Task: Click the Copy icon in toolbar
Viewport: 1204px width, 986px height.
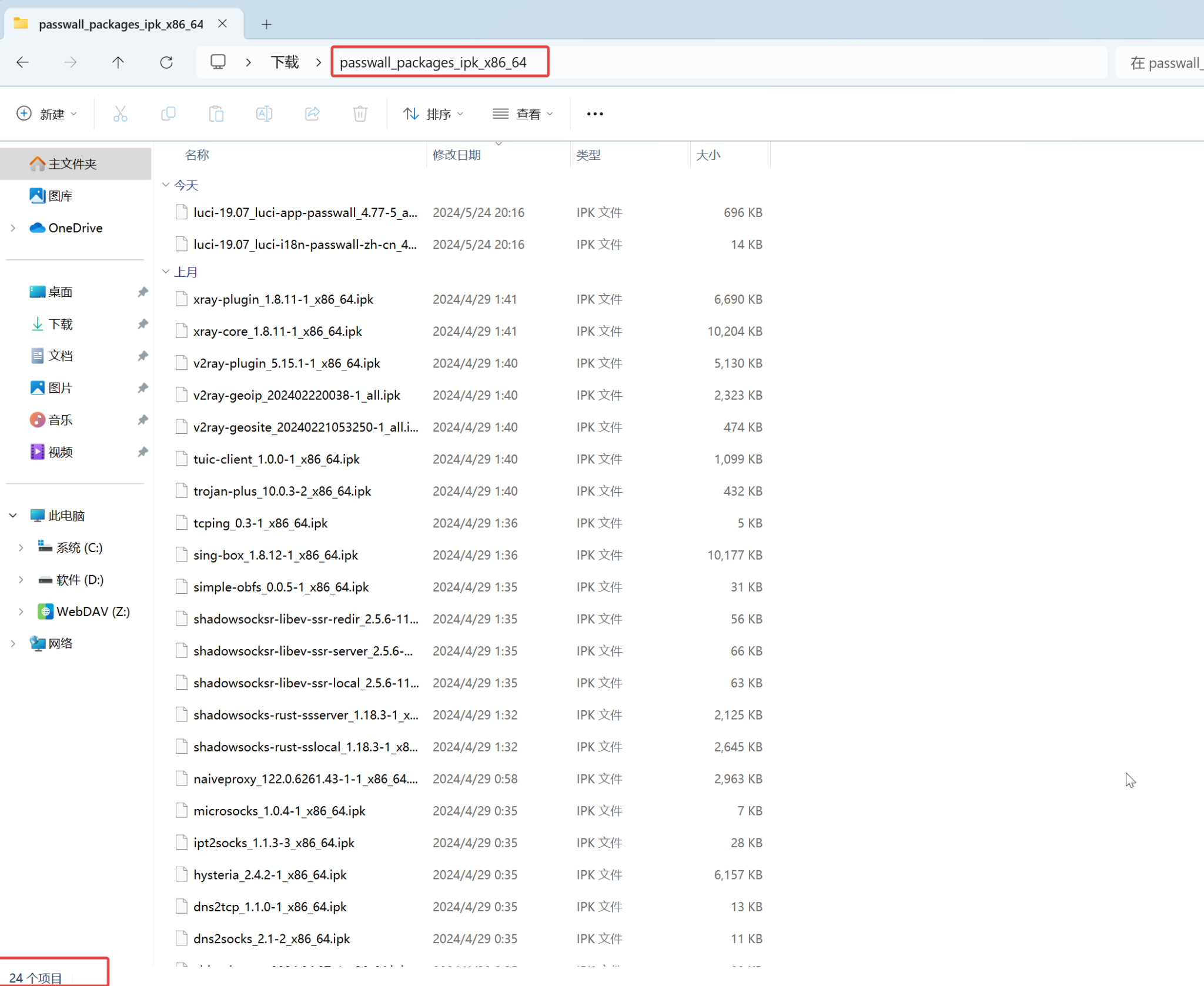Action: click(x=168, y=113)
